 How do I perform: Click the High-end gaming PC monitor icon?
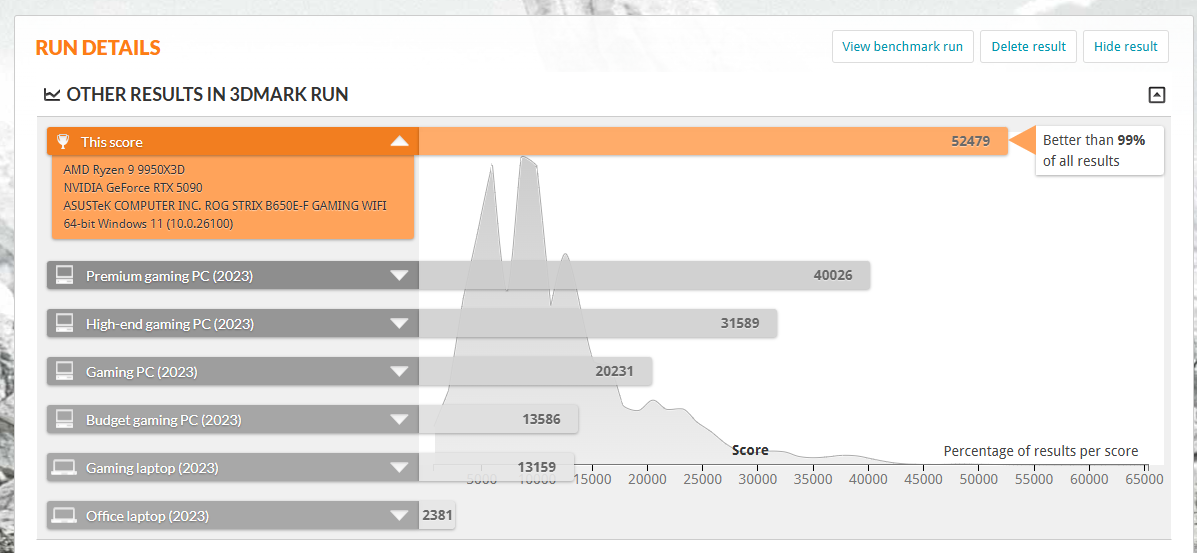(x=65, y=323)
